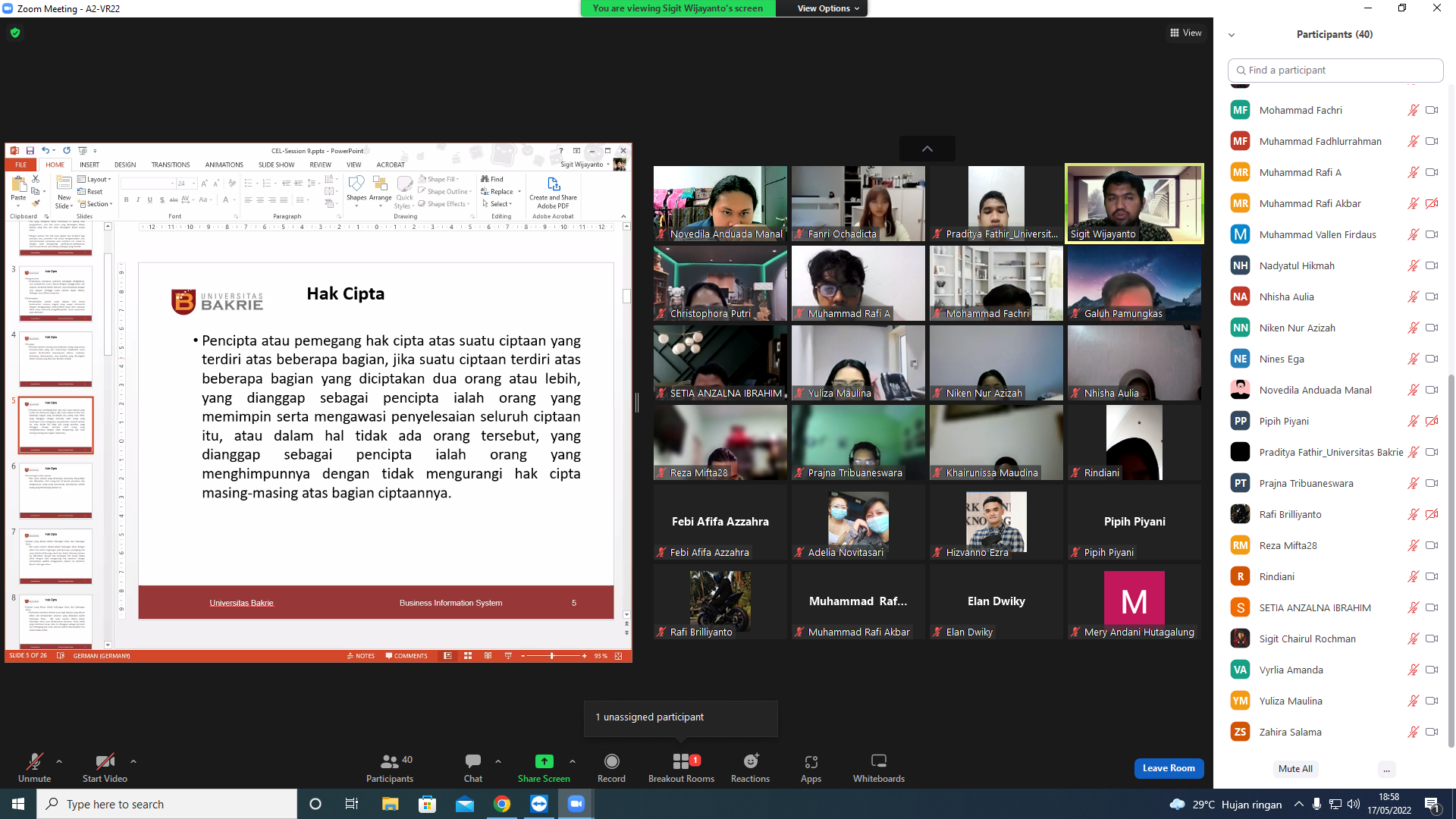Open the more options ellipsis button
The image size is (1456, 819).
coord(1386,769)
